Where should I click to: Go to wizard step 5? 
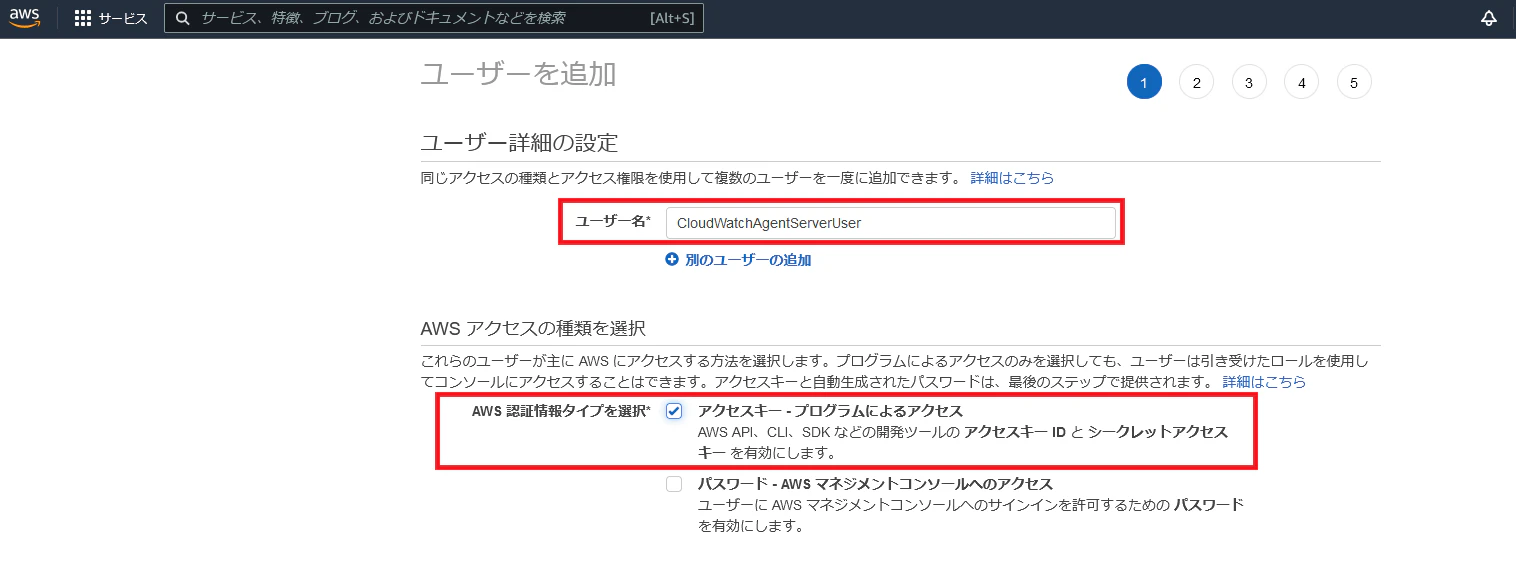click(1354, 83)
